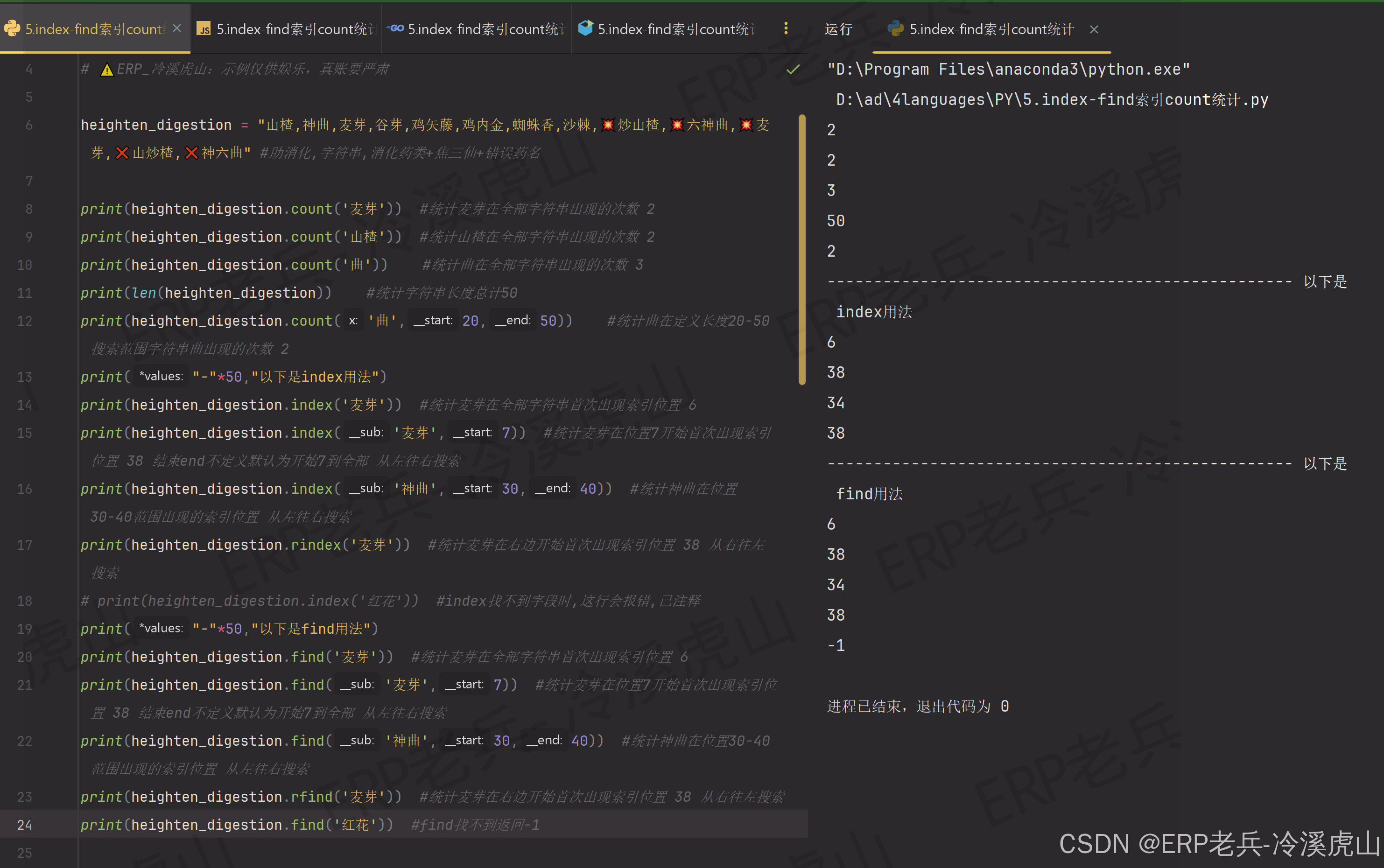Viewport: 1384px width, 868px height.
Task: Click the *values: hint on line 13
Action: tap(162, 377)
